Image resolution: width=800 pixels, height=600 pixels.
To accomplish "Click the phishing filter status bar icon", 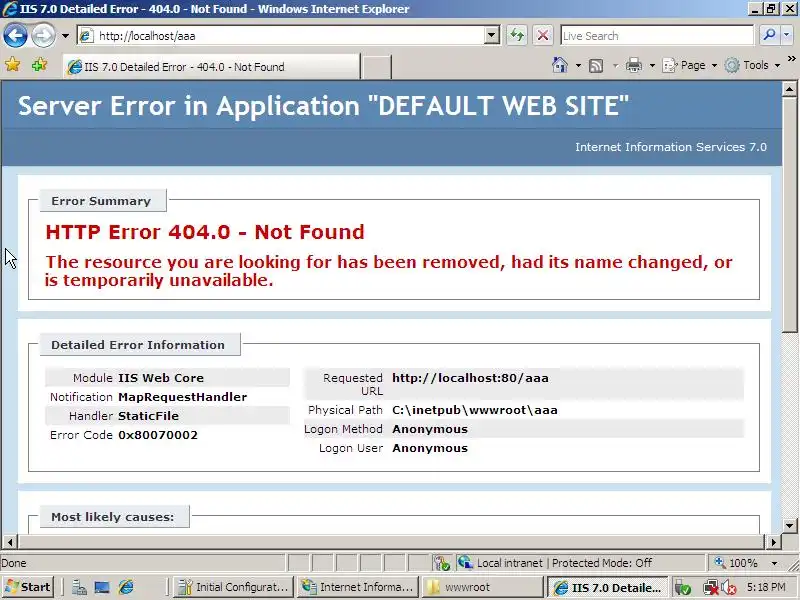I will (441, 563).
